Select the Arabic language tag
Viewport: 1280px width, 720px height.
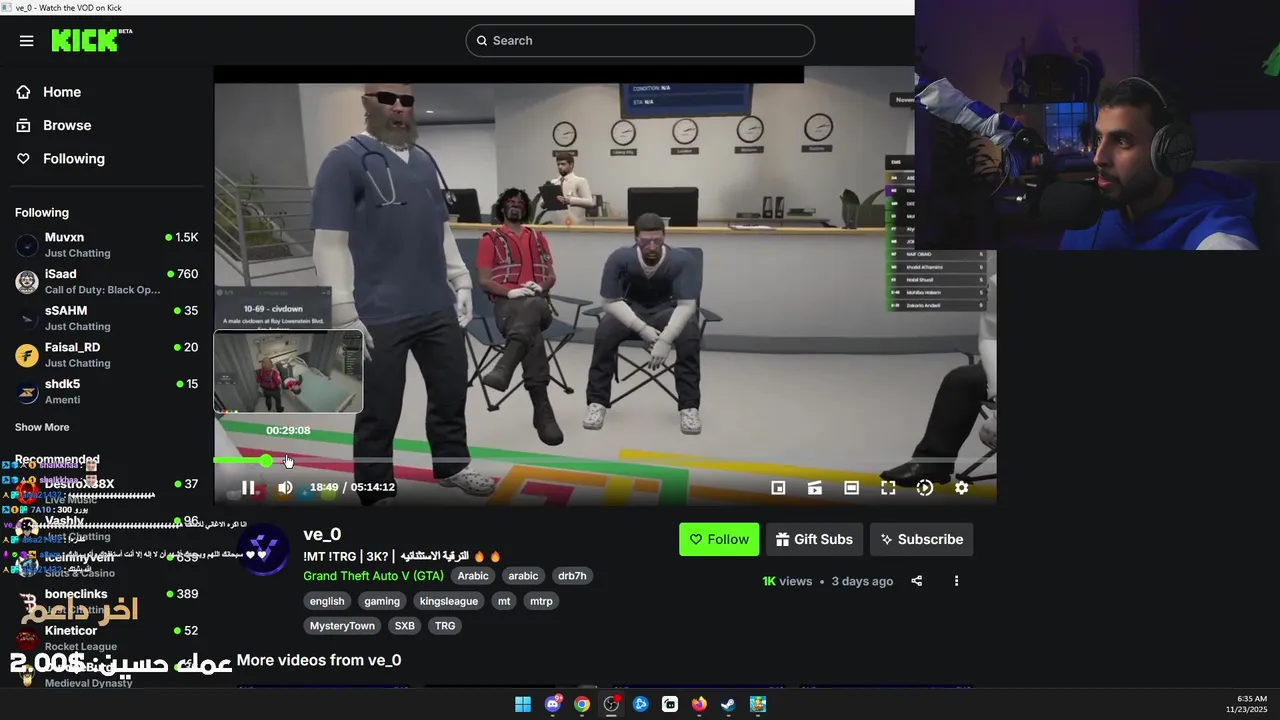473,576
